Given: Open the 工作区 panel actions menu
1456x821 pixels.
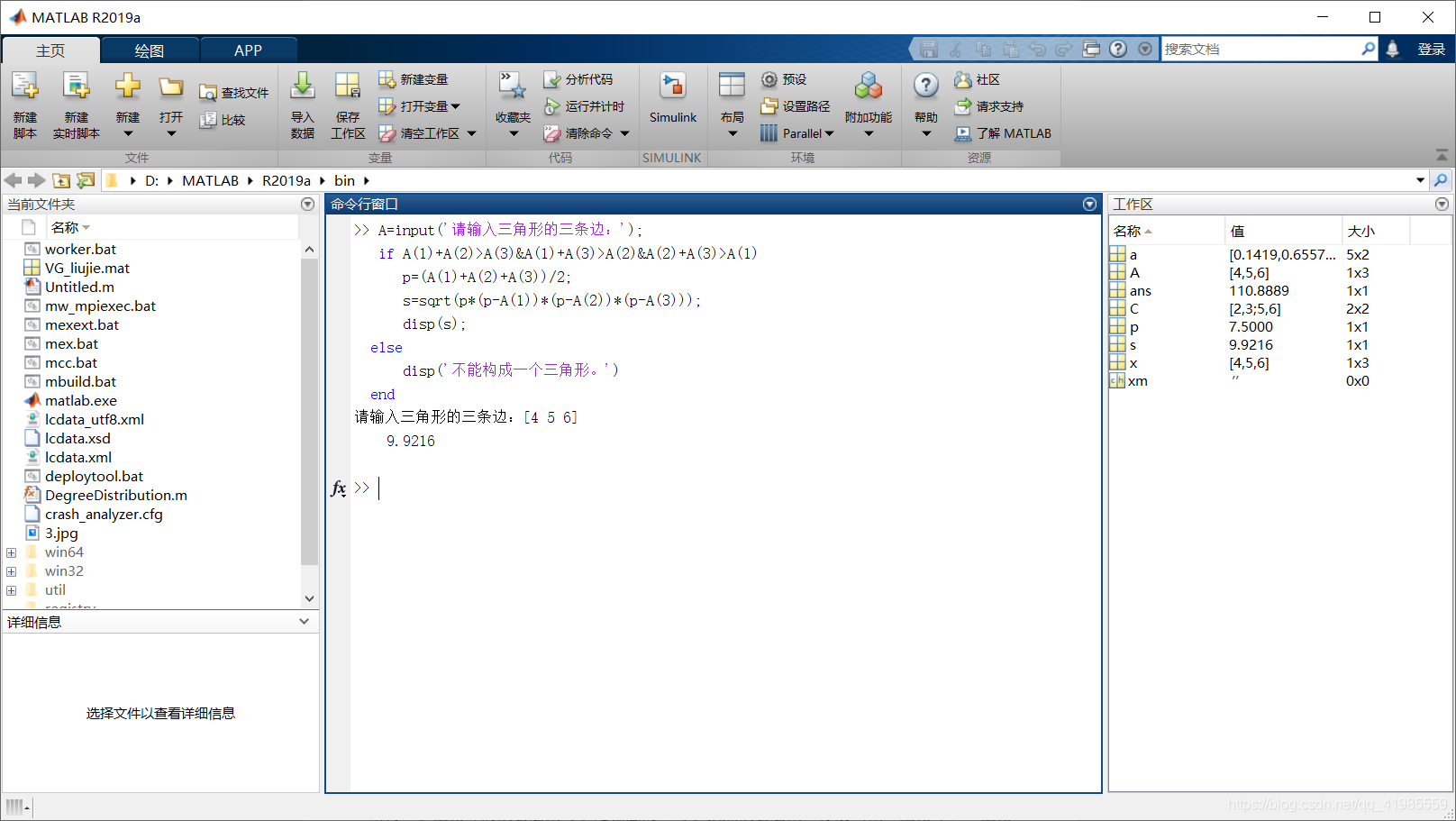Looking at the screenshot, I should [1442, 205].
